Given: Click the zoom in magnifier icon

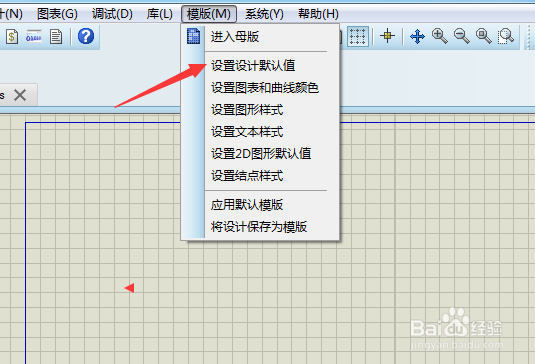Looking at the screenshot, I should (x=439, y=36).
